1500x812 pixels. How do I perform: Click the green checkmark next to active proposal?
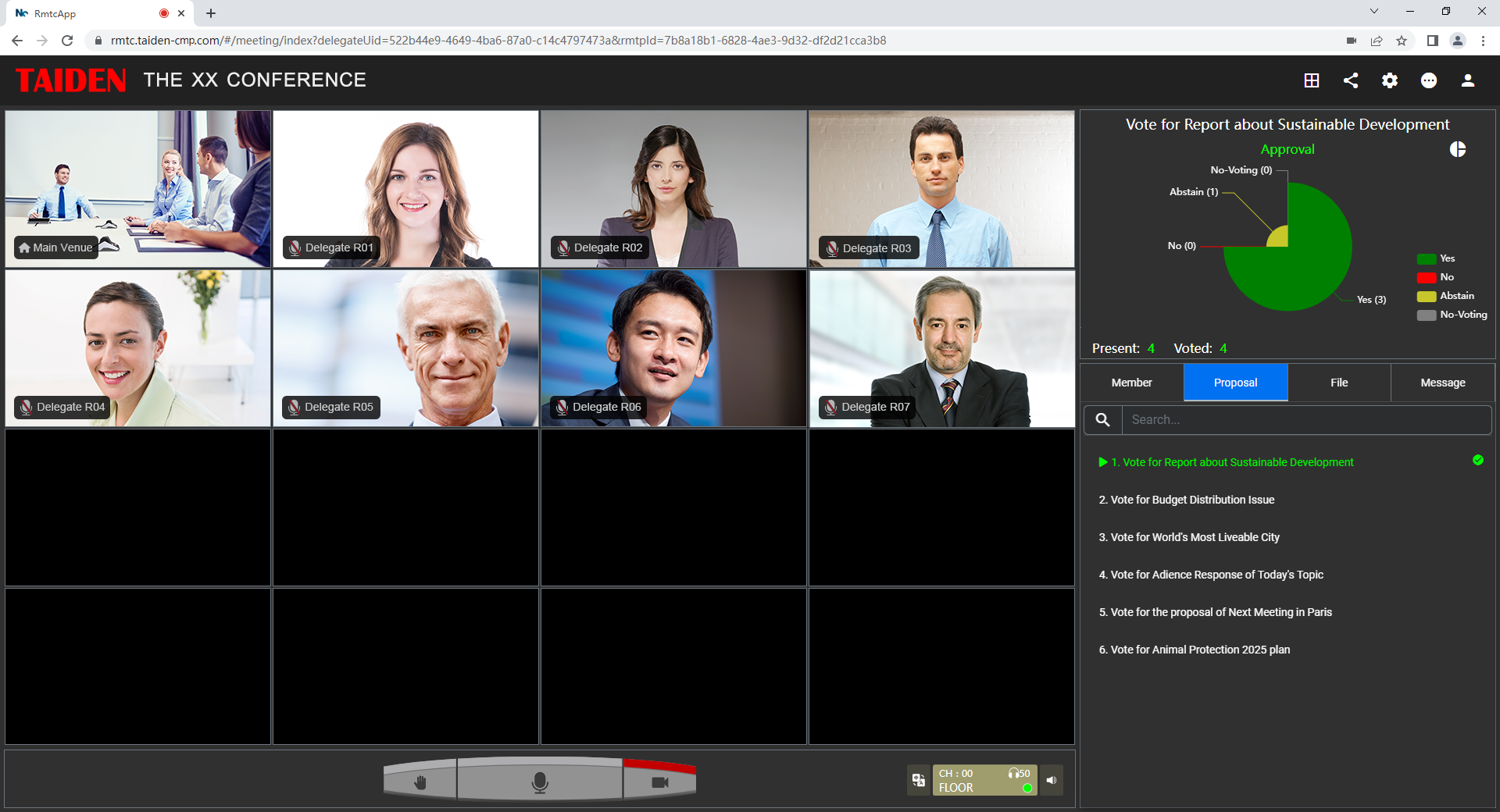click(x=1477, y=460)
